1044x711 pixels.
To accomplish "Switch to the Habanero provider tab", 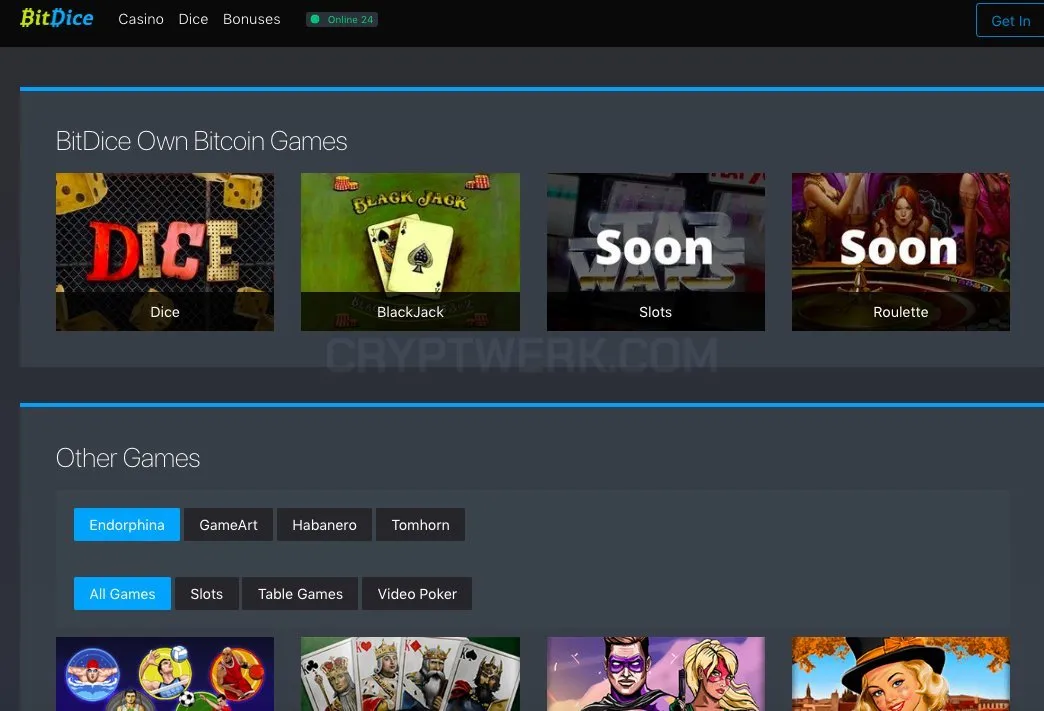I will coord(324,525).
